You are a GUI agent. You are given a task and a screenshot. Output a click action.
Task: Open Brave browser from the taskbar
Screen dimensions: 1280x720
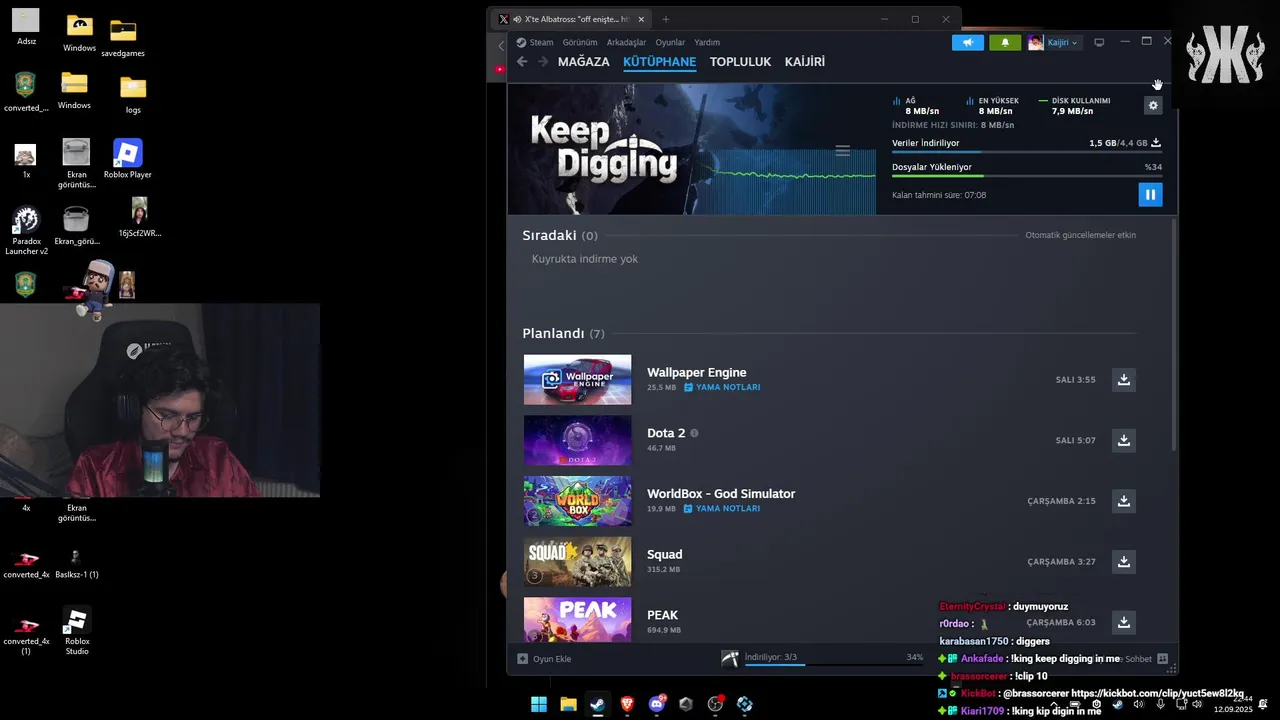click(626, 704)
